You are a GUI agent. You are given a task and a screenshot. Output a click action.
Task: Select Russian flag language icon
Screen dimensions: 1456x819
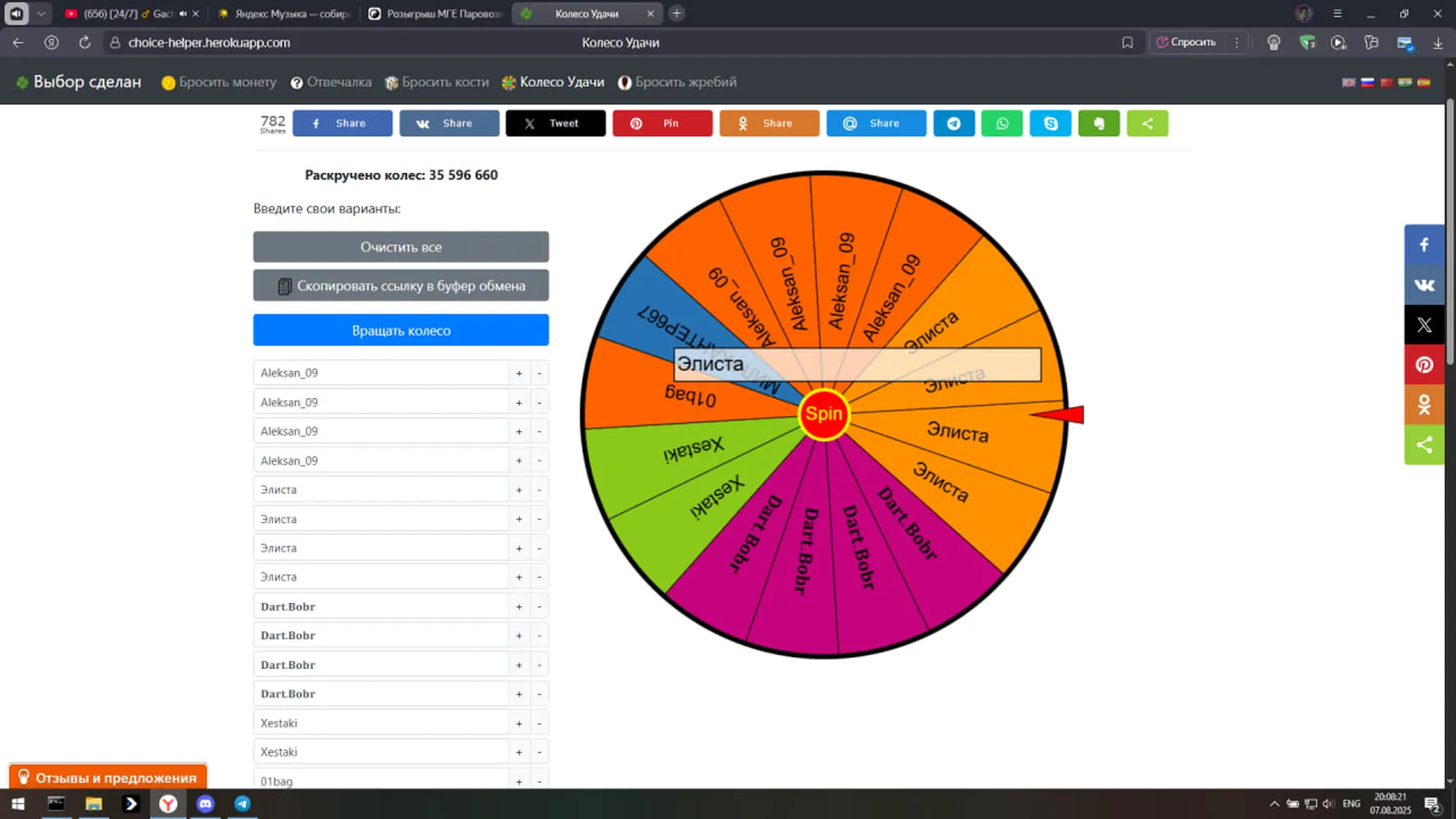coord(1367,83)
